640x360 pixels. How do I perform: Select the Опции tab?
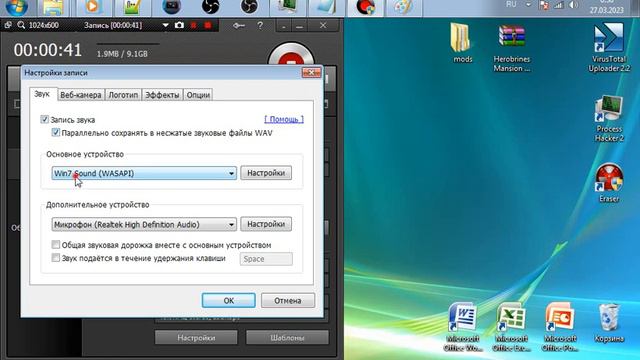pos(198,95)
